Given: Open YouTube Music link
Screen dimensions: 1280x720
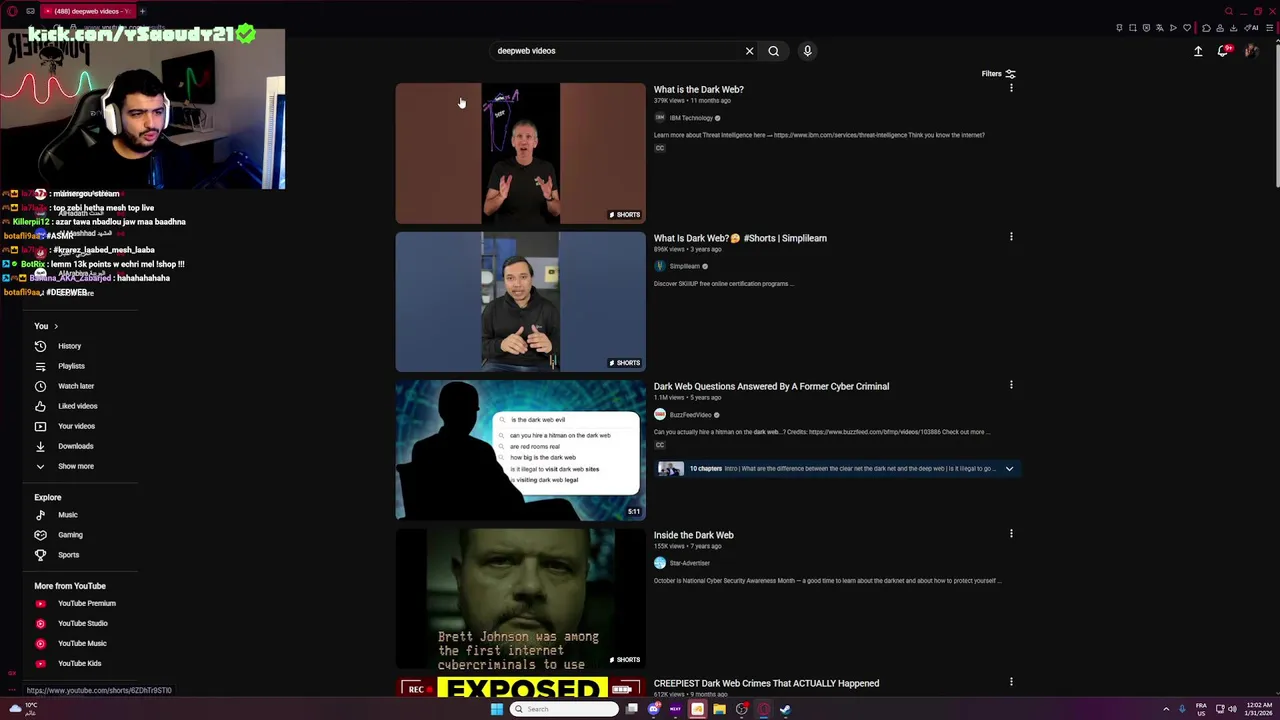Looking at the screenshot, I should pyautogui.click(x=71, y=643).
